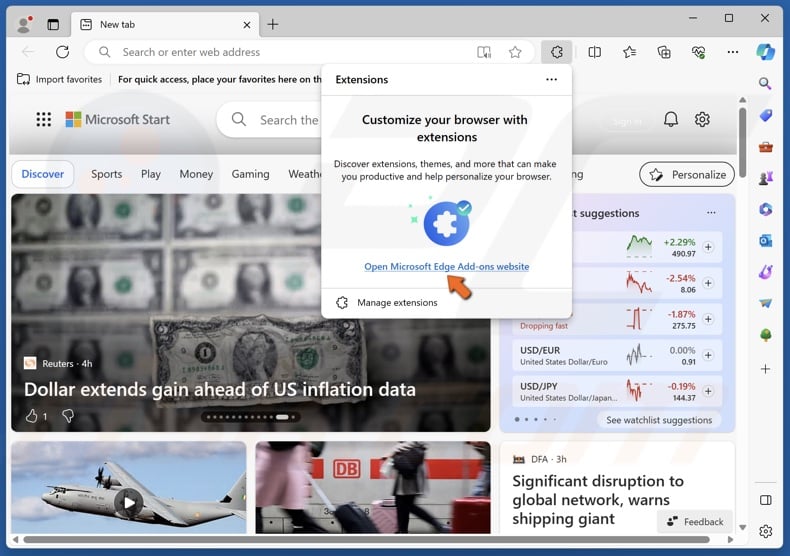
Task: Open Dollar extends gain headline
Action: coord(220,389)
